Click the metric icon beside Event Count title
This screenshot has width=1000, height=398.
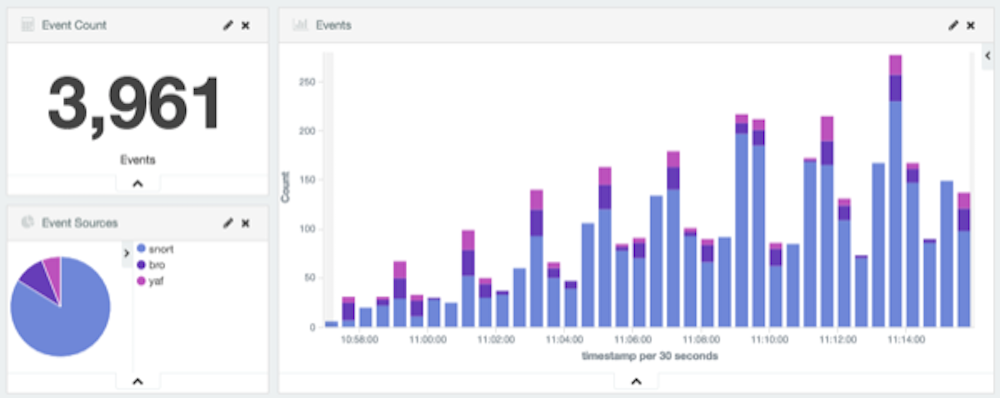point(27,25)
